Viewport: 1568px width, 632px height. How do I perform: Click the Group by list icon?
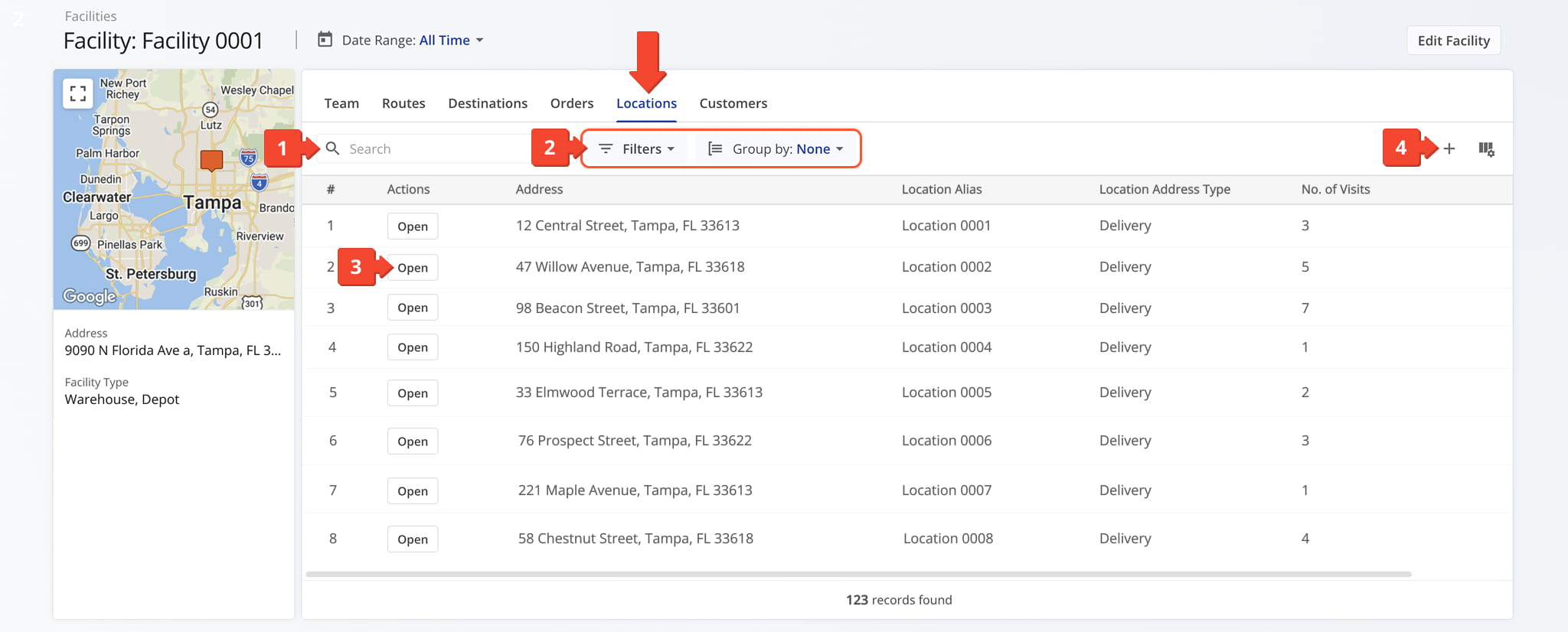click(x=715, y=149)
